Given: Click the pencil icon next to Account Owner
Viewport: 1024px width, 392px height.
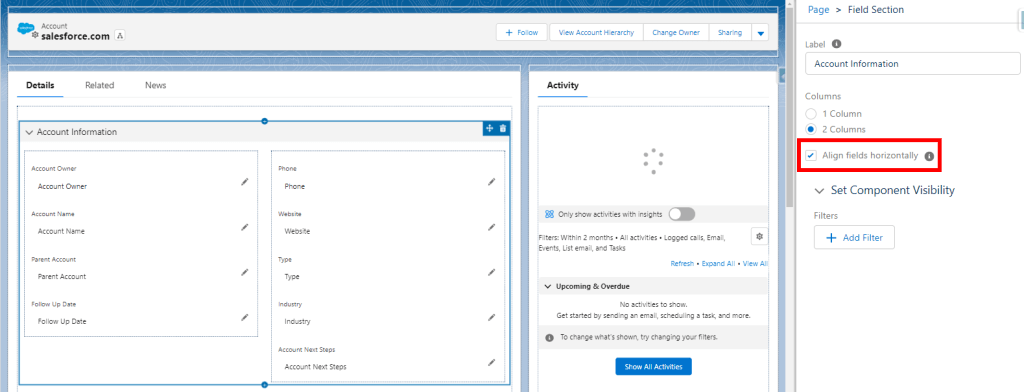Looking at the screenshot, I should click(245, 182).
